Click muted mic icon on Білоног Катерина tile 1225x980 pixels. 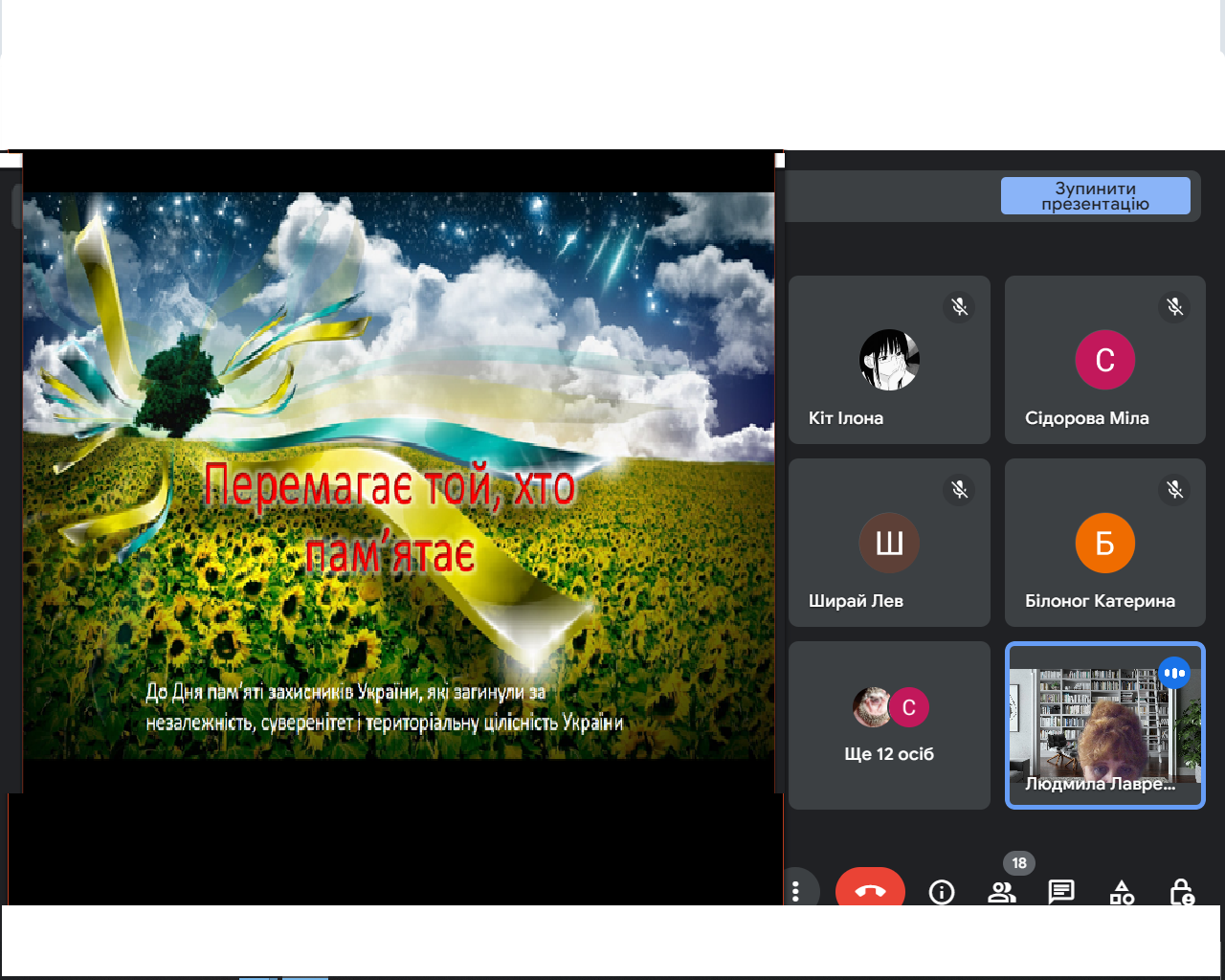(x=1175, y=489)
